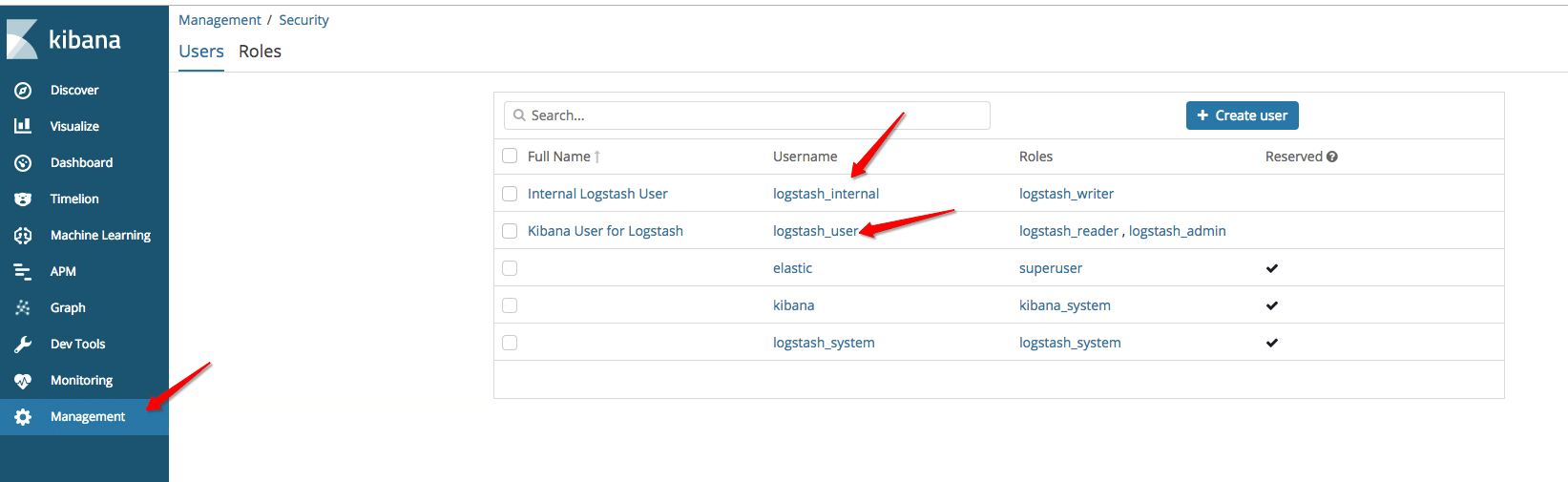Image resolution: width=1568 pixels, height=482 pixels.
Task: Click the Management breadcrumb link
Action: click(220, 20)
